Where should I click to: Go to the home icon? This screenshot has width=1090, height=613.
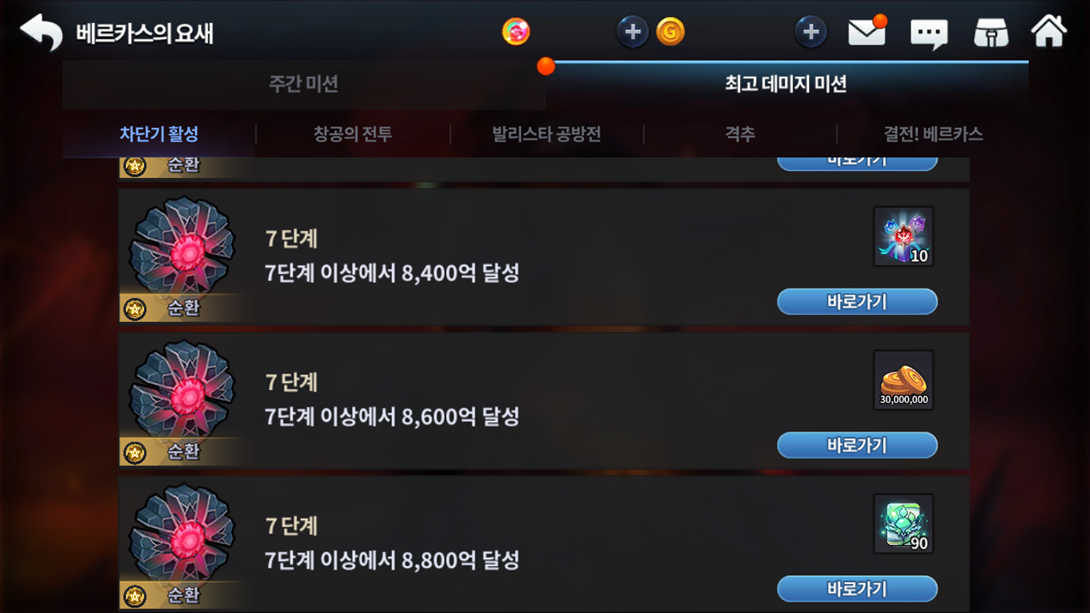tap(1049, 31)
